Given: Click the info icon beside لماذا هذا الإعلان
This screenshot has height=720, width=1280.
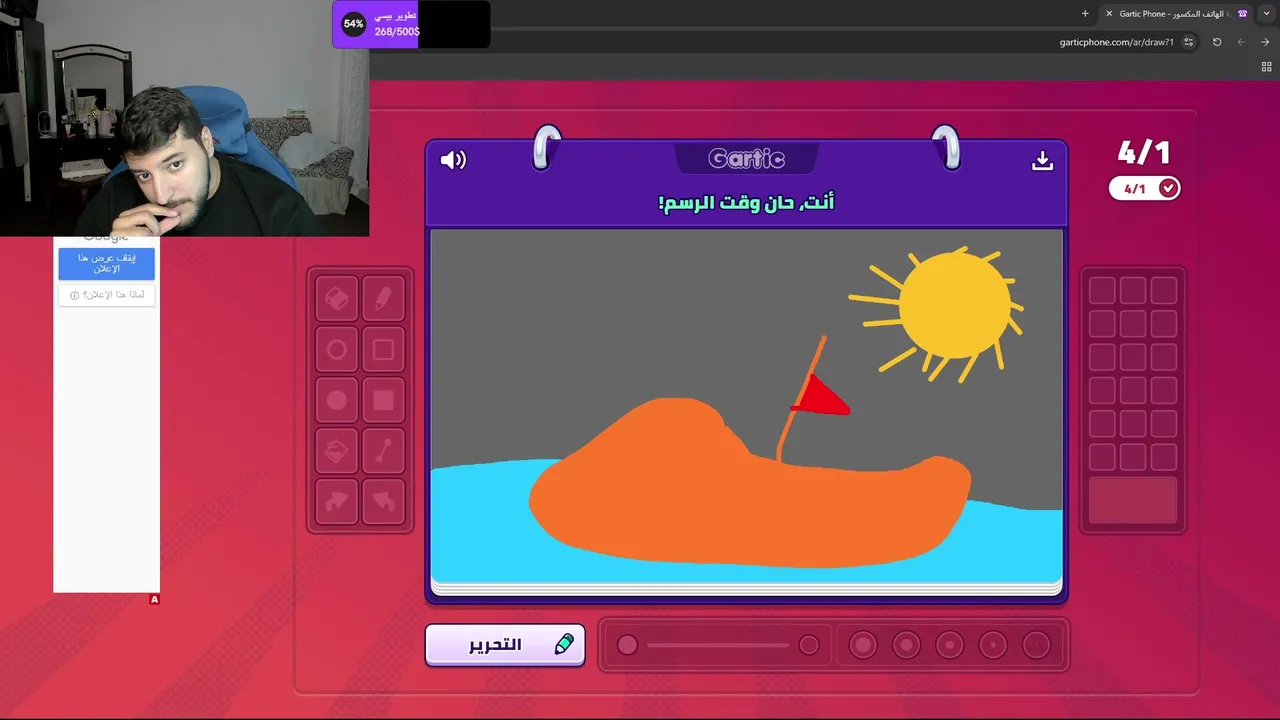Looking at the screenshot, I should pos(74,295).
